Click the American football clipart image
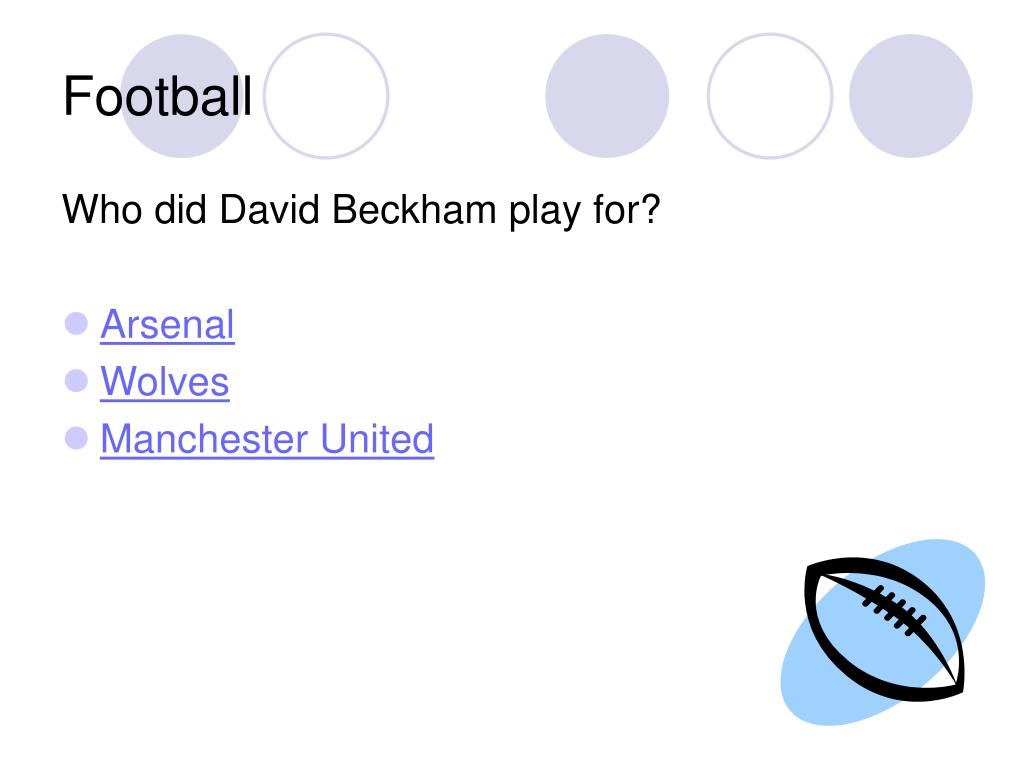 pos(883,632)
